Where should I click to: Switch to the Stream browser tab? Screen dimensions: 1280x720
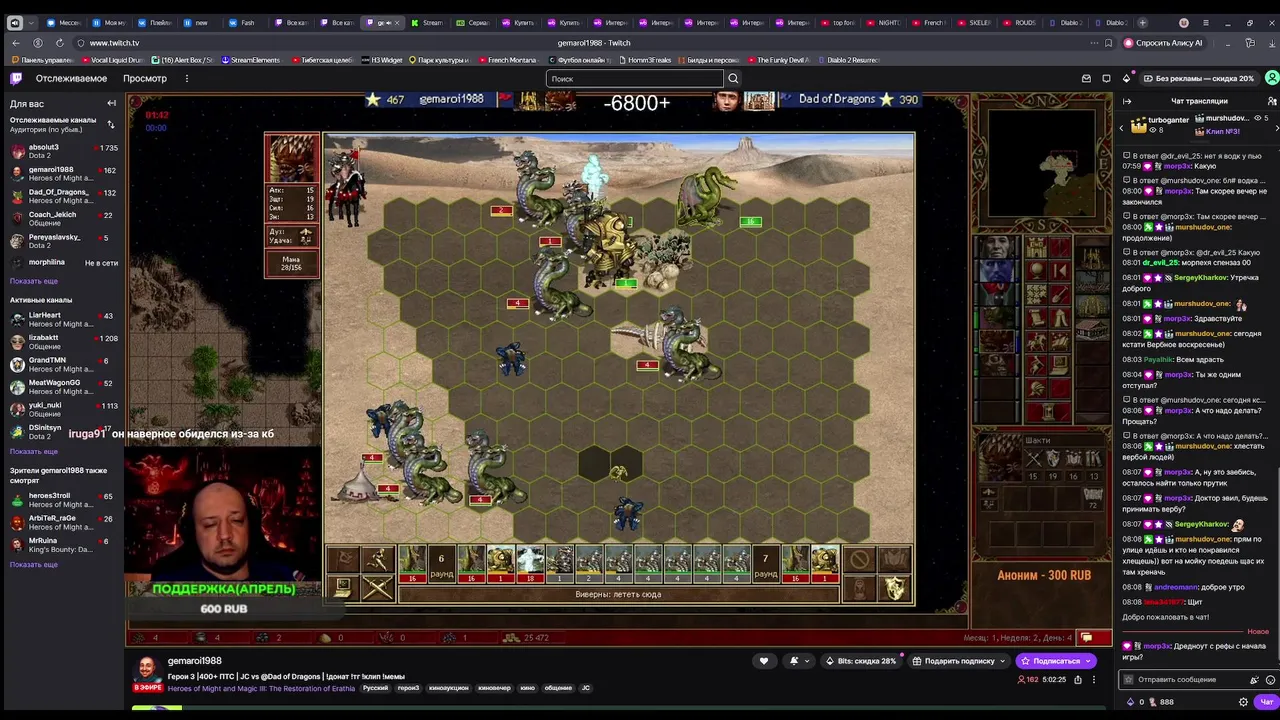pyautogui.click(x=426, y=22)
